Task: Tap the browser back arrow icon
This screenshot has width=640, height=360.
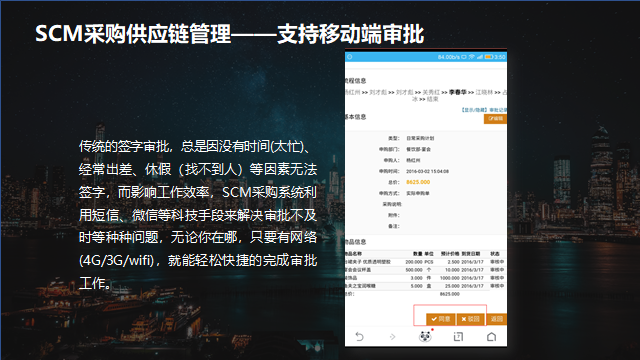Action: tap(359, 337)
